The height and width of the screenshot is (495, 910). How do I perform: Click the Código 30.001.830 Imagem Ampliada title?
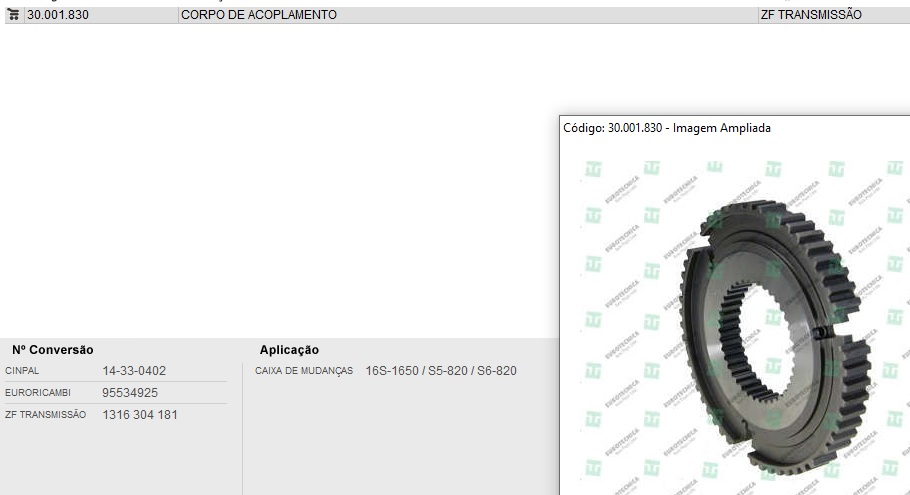(667, 128)
